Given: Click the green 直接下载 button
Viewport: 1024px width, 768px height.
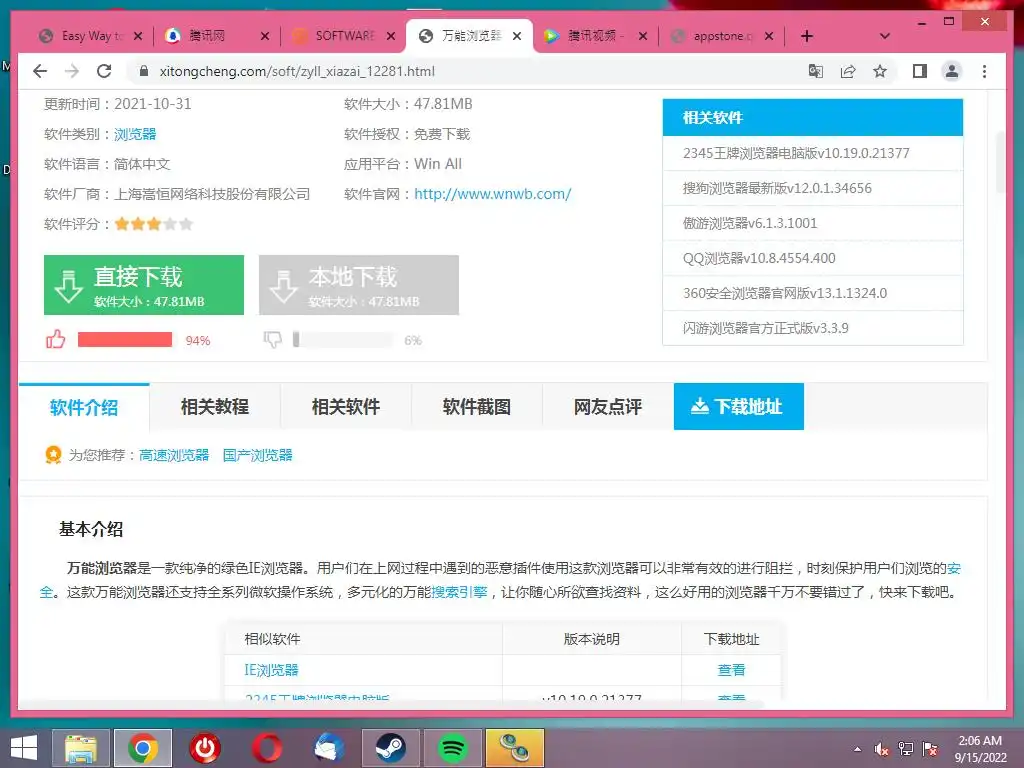Looking at the screenshot, I should tap(144, 285).
